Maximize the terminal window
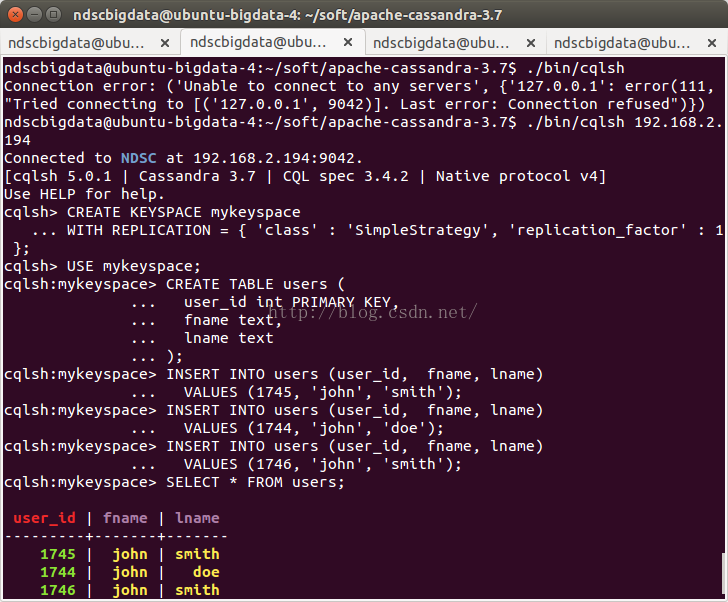This screenshot has height=602, width=728. point(54,14)
